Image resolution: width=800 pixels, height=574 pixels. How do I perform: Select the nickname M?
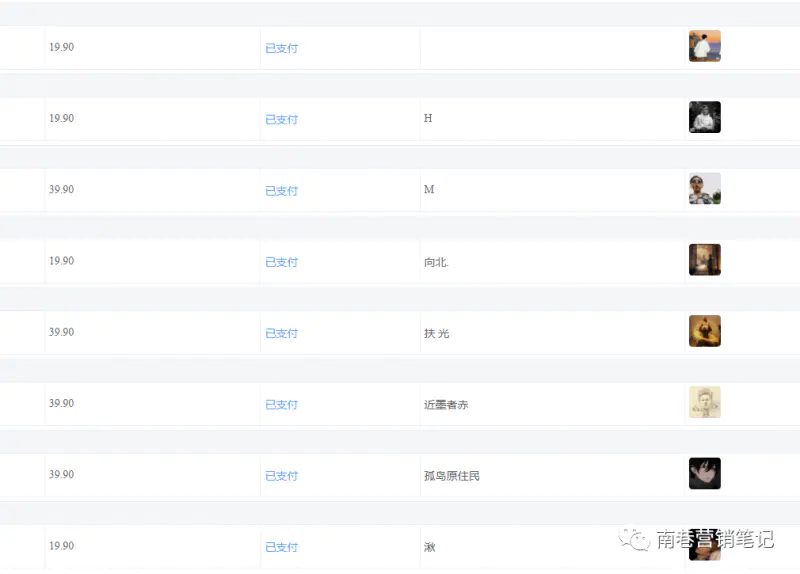[x=429, y=189]
